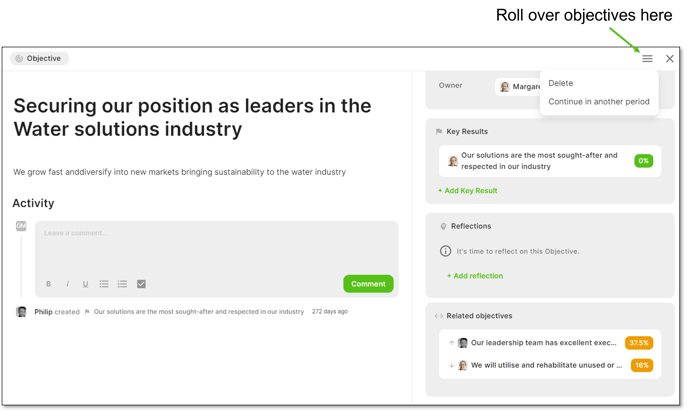This screenshot has height=411, width=688.
Task: Click the Add reflection link
Action: point(475,276)
